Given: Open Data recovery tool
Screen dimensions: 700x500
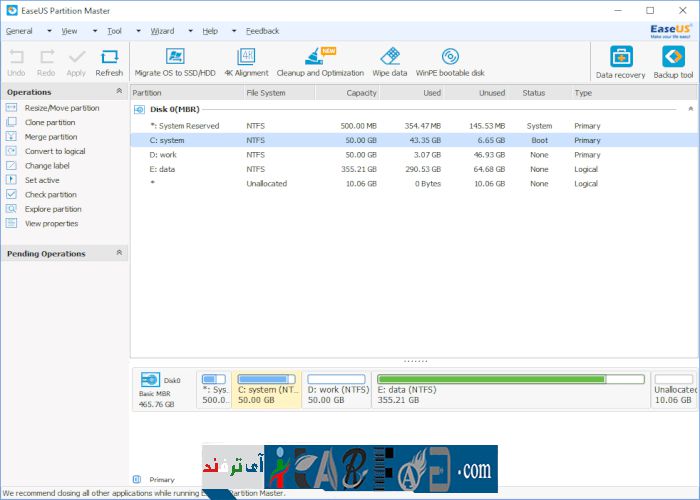Looking at the screenshot, I should [620, 59].
